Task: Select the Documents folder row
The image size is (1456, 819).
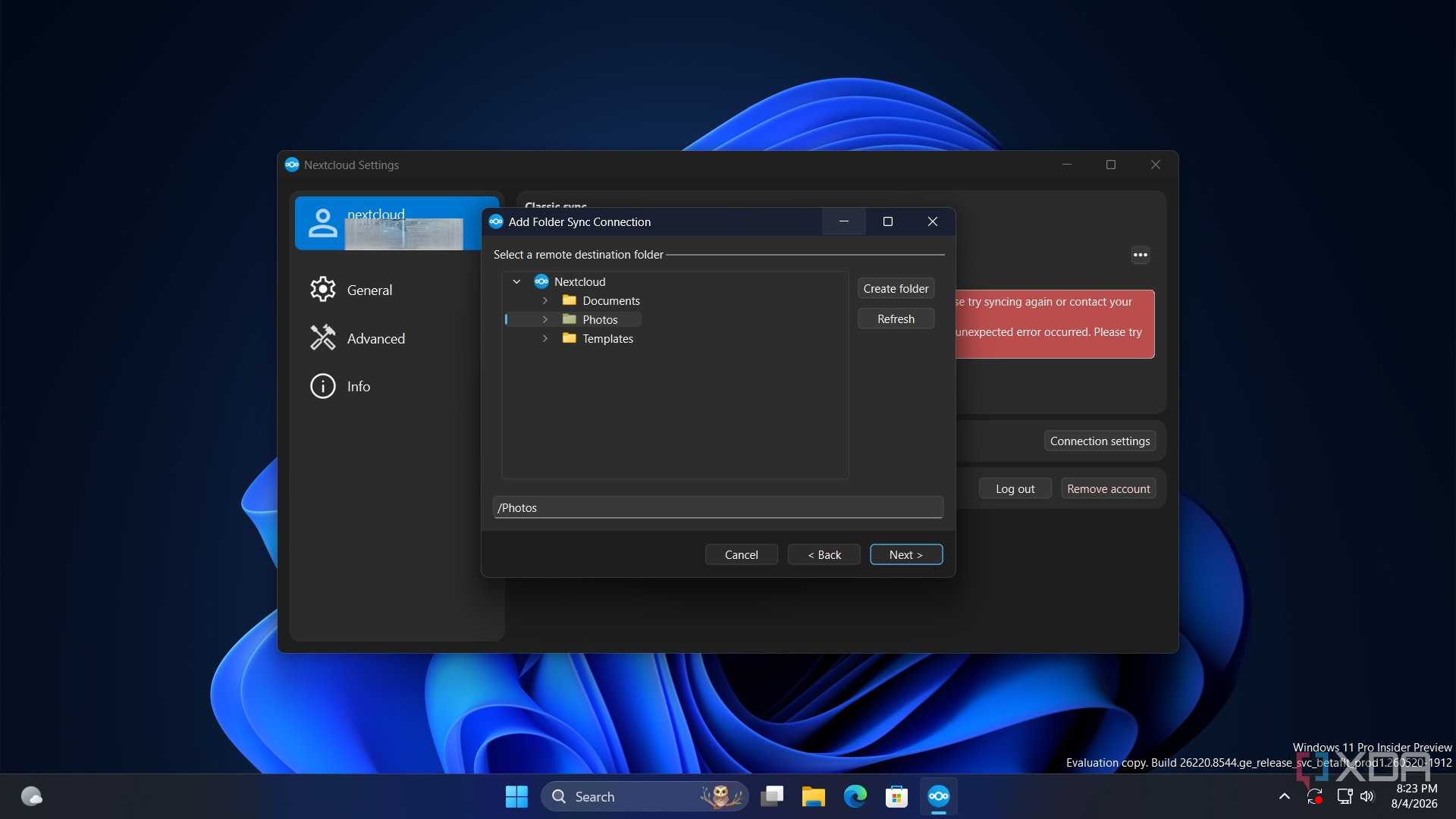Action: tap(601, 300)
